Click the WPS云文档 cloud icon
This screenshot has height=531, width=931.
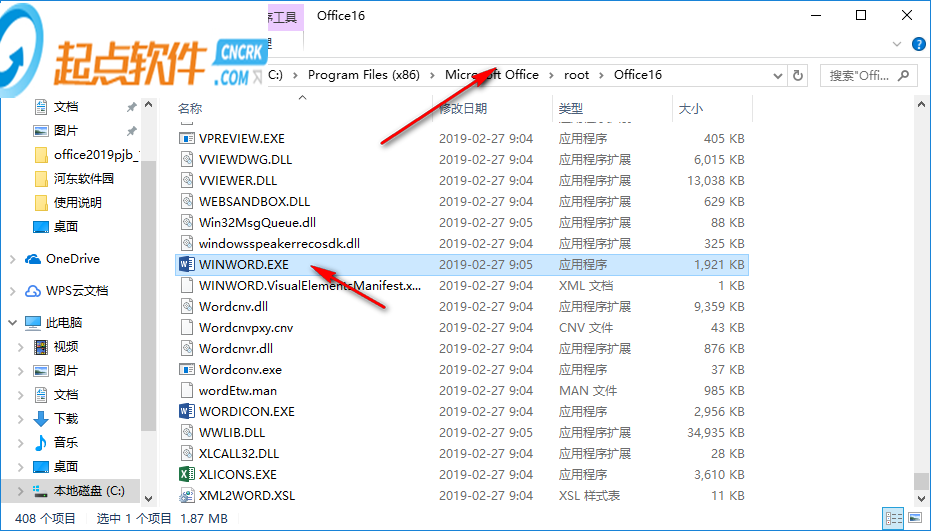pyautogui.click(x=33, y=291)
